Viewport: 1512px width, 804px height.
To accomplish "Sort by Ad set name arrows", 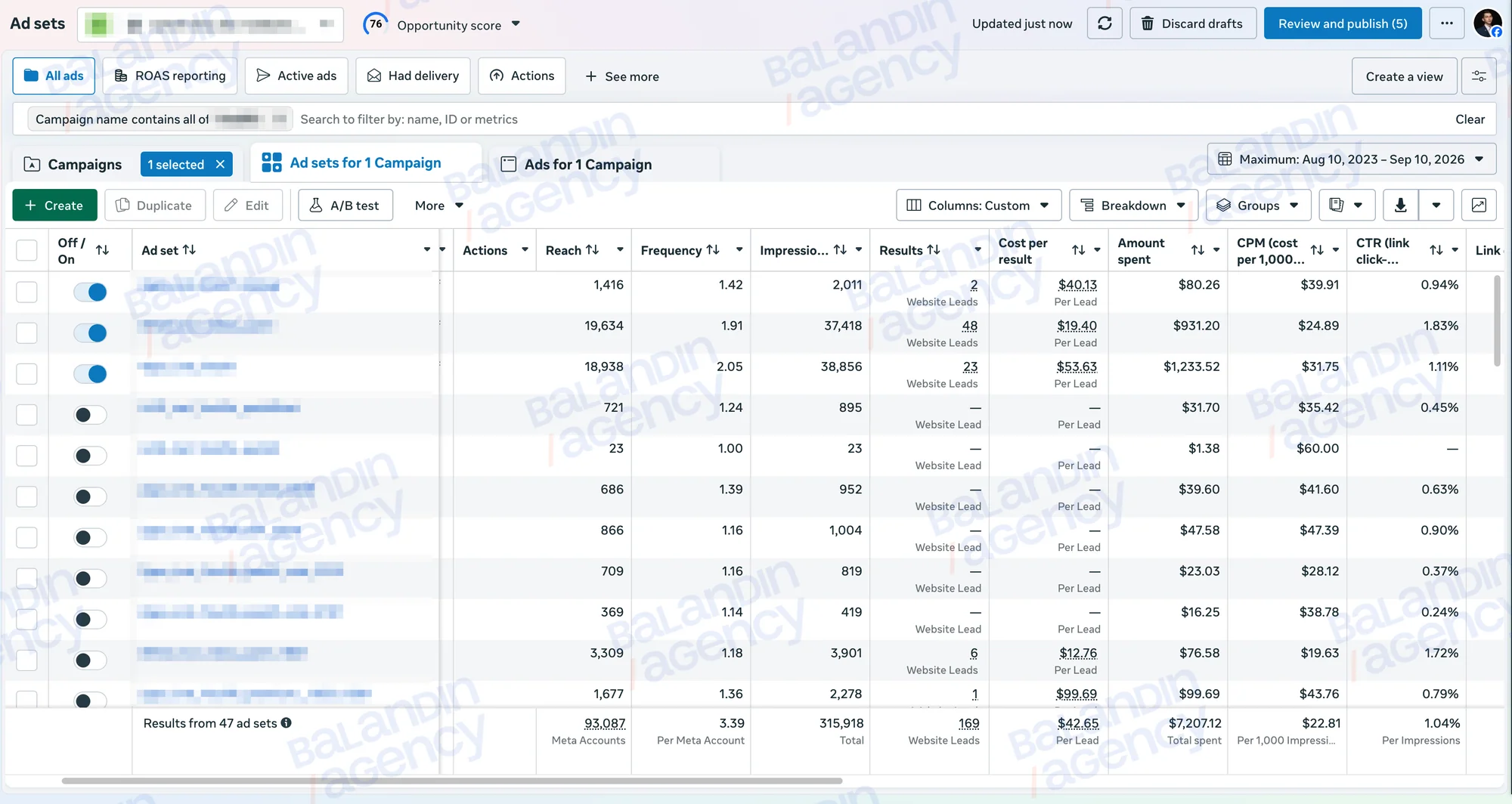I will [x=189, y=250].
